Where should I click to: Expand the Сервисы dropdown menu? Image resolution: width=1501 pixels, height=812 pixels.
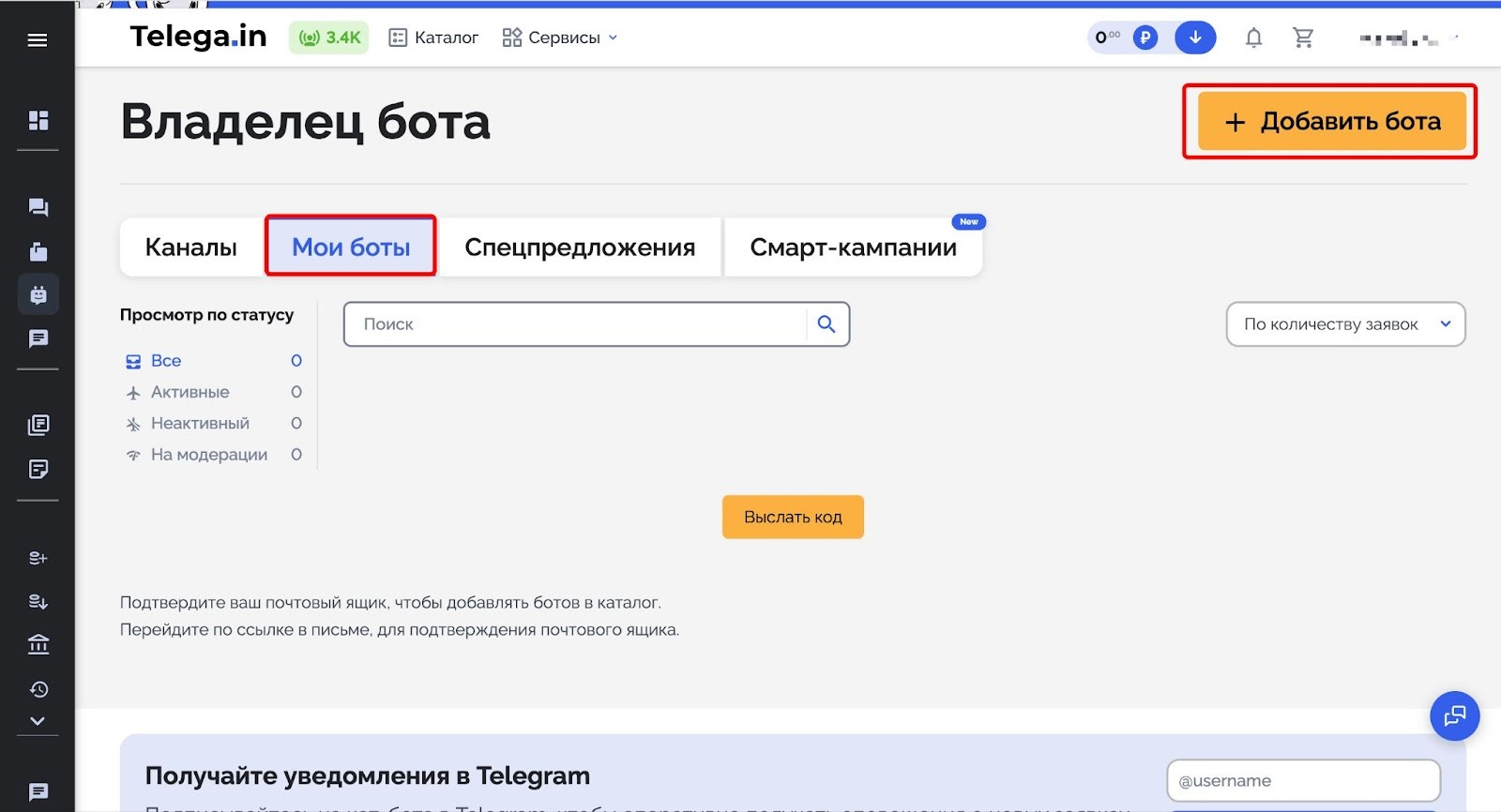pos(561,38)
